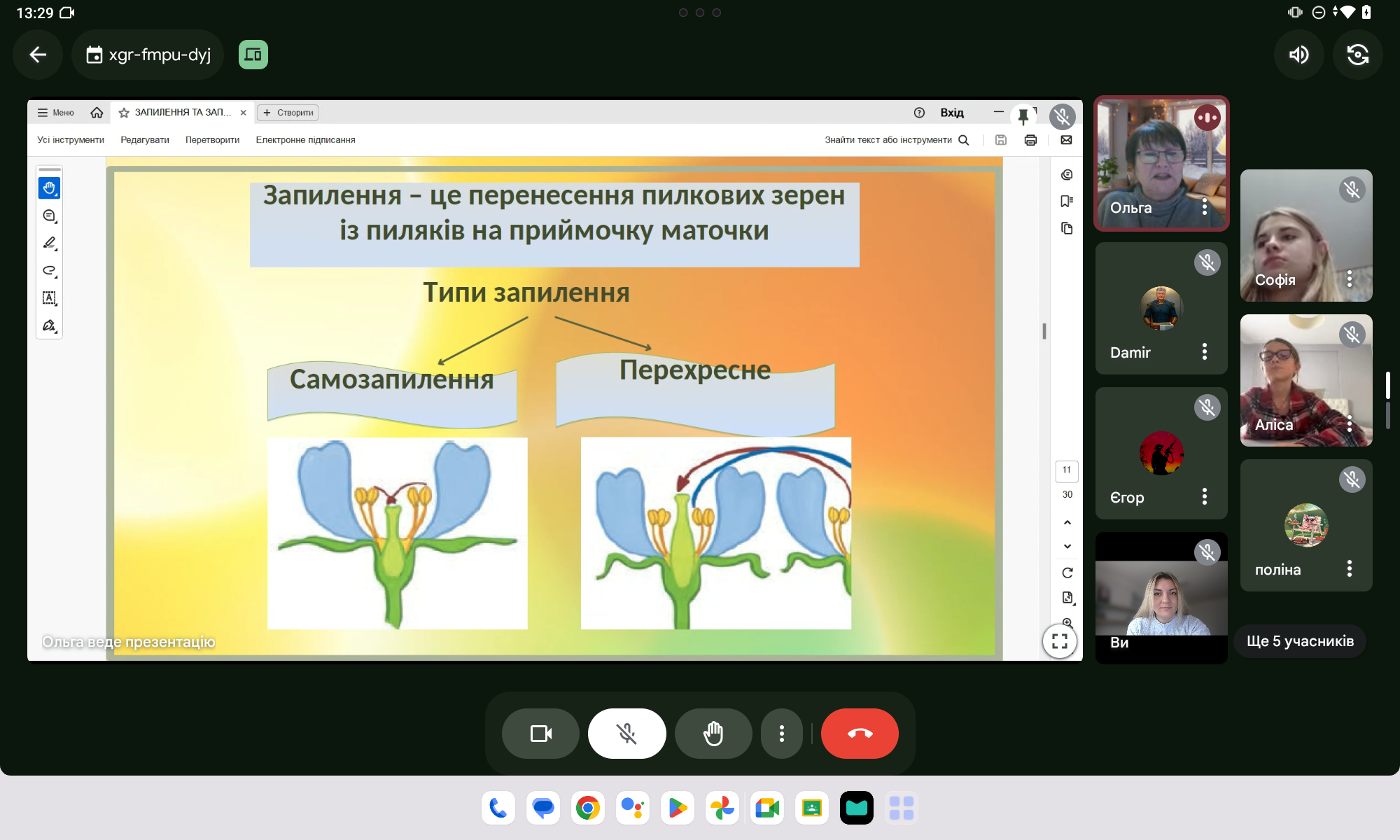Screen dimensions: 1400x840
Task: Open more options in call controls
Action: click(781, 734)
